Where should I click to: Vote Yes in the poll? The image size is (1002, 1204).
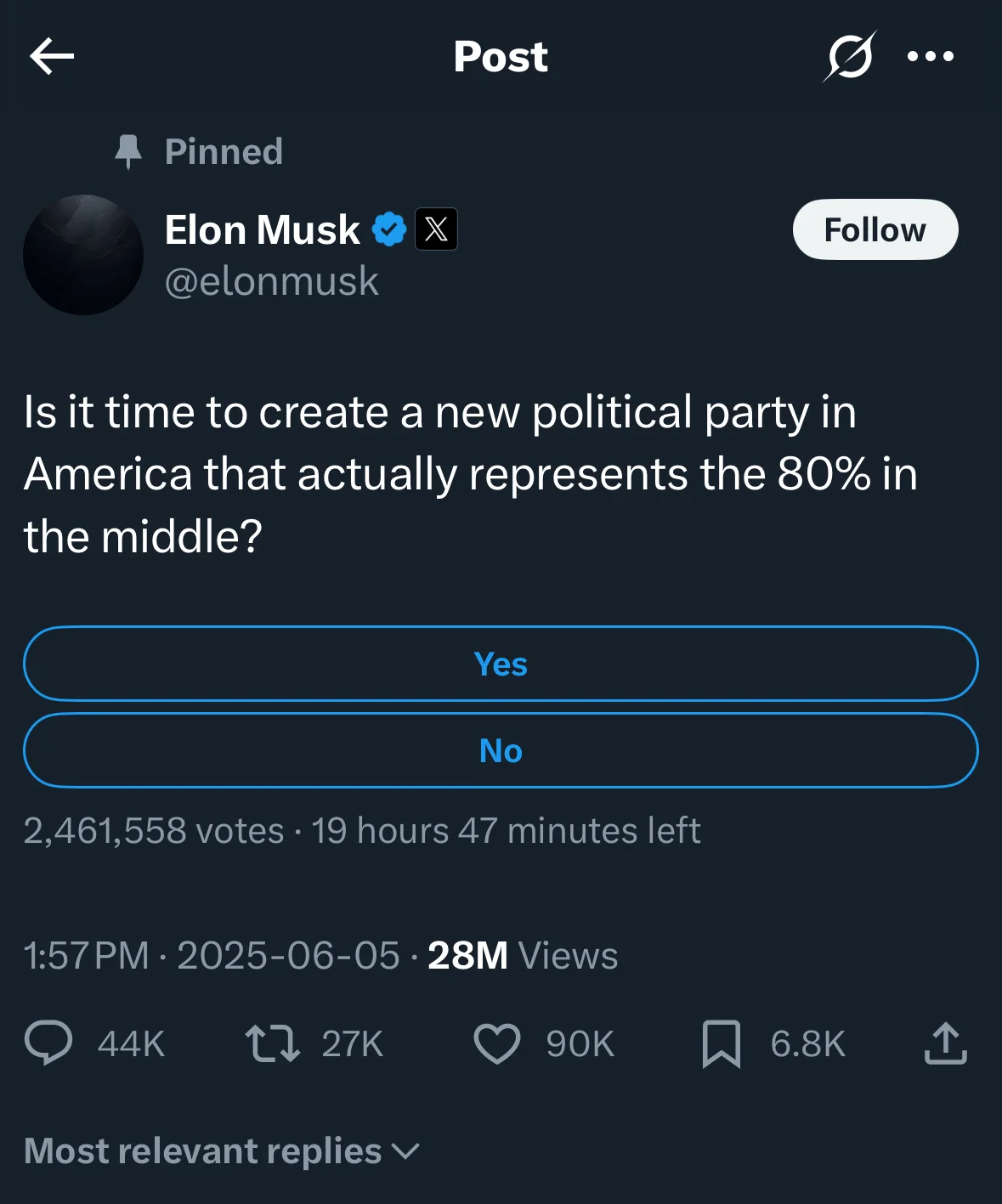click(501, 664)
